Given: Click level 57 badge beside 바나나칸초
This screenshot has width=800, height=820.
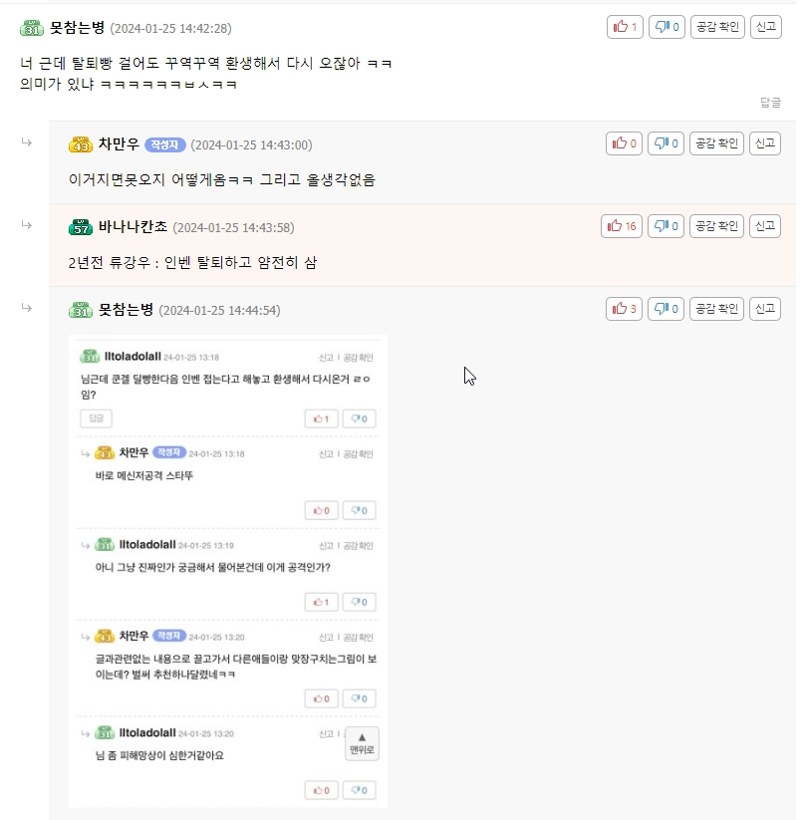Looking at the screenshot, I should click(x=81, y=227).
